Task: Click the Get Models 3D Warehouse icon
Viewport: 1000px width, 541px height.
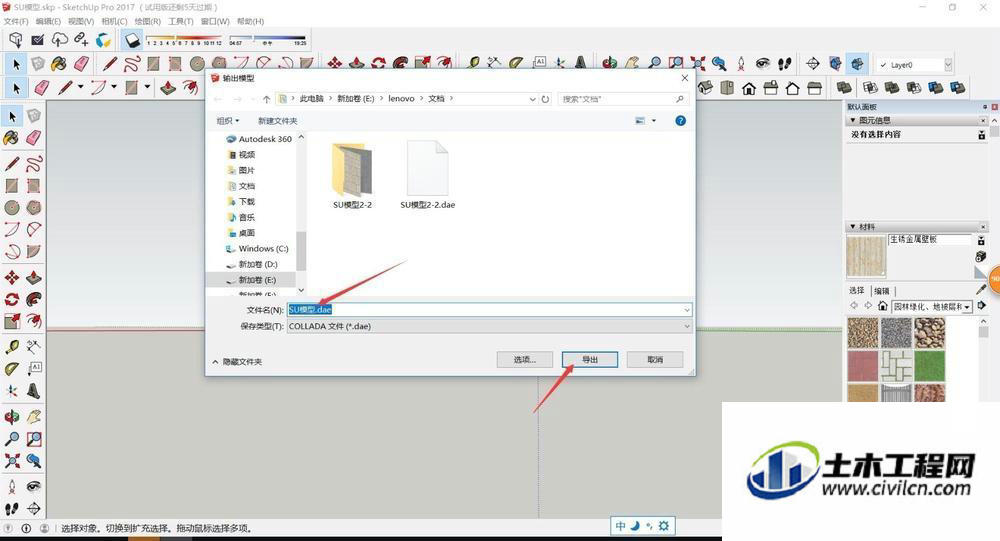Action: coord(16,40)
